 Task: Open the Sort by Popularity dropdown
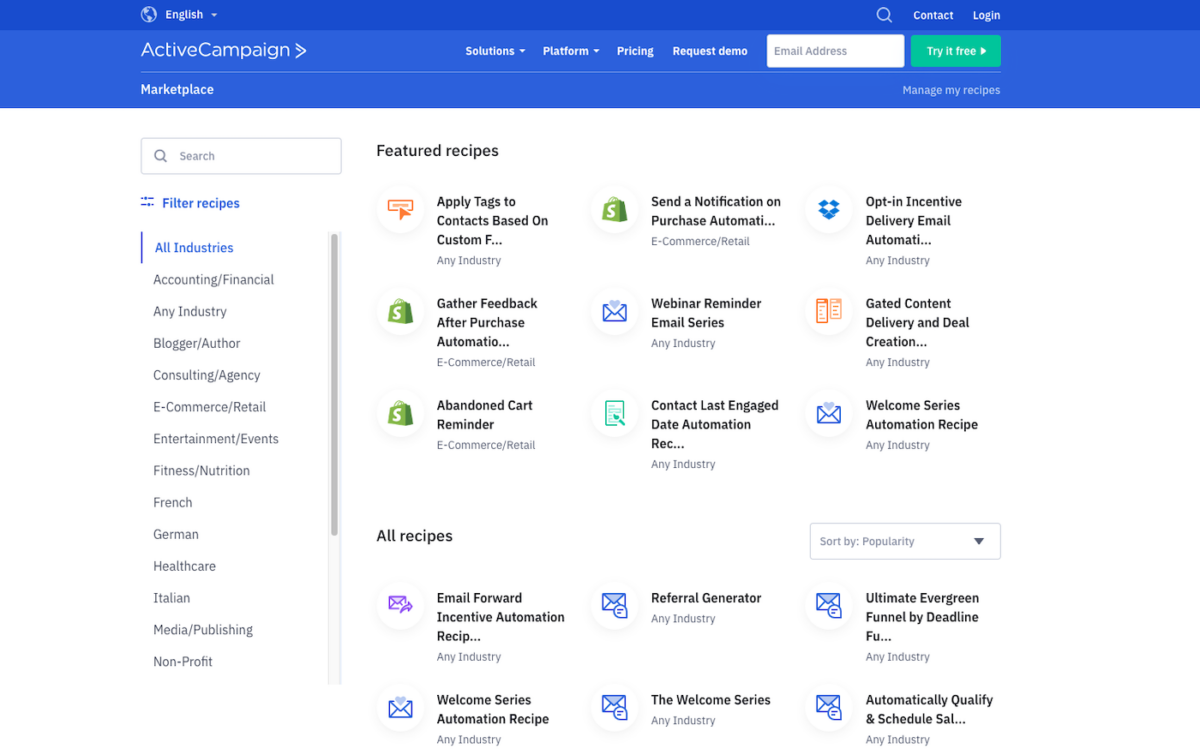point(904,541)
